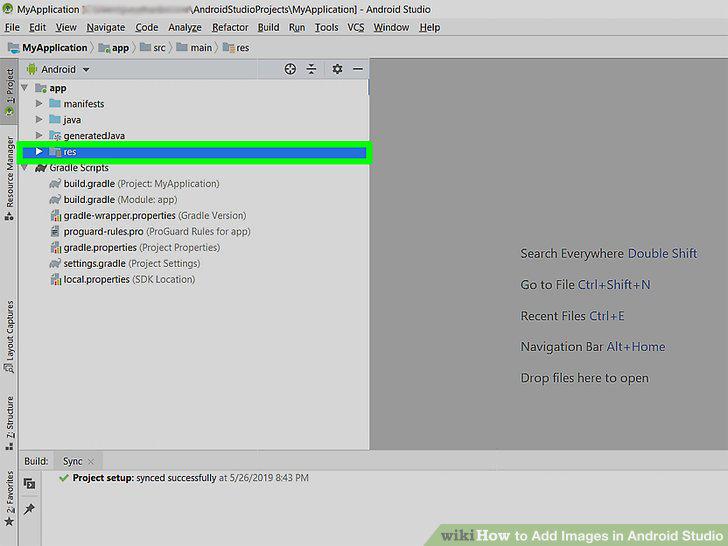Viewport: 728px width, 546px height.
Task: Click the Toggle view icon in Build panel
Action: [29, 484]
